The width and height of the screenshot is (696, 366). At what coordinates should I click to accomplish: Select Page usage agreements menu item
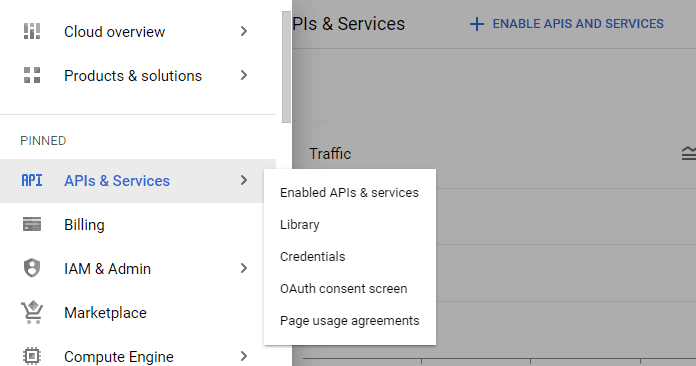(350, 321)
